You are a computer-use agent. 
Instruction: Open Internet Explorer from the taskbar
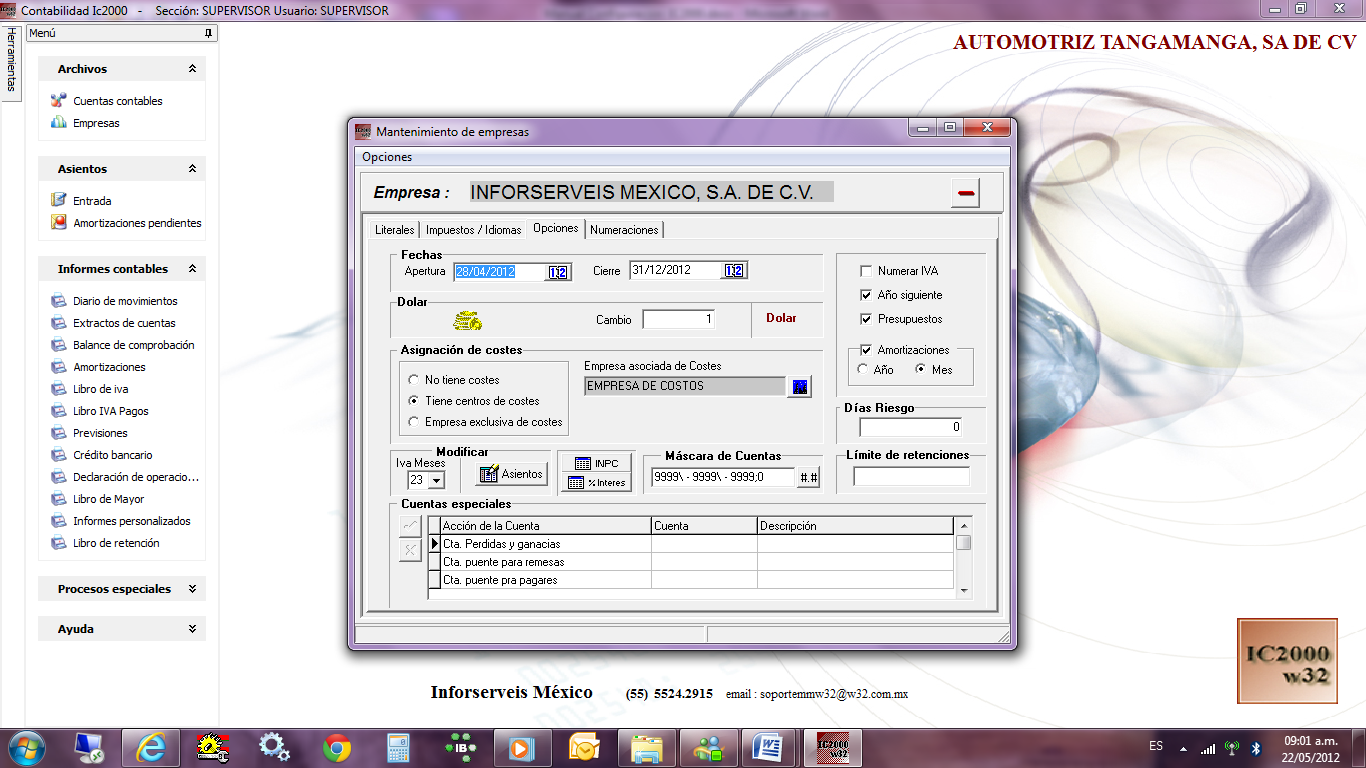pos(152,748)
